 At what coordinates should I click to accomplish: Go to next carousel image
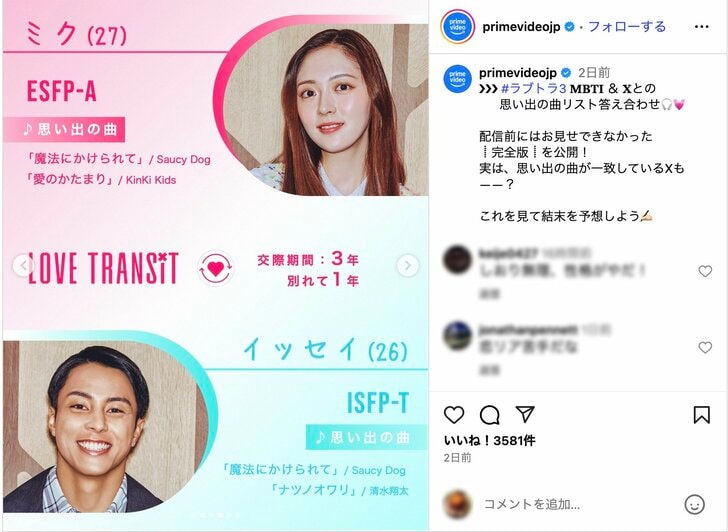pos(408,266)
